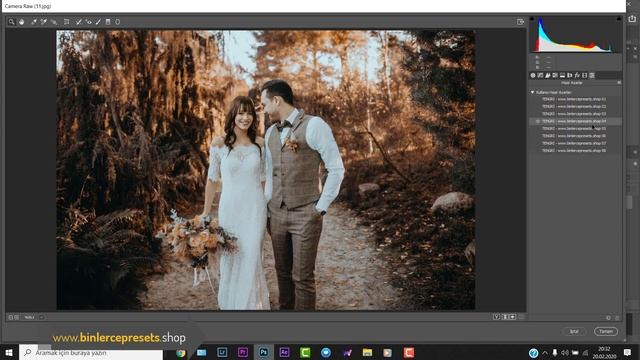Open After Effects from the taskbar

coord(284,352)
